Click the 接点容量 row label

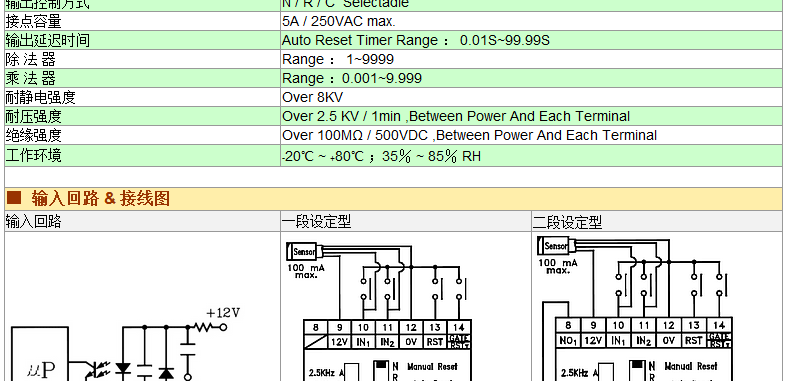coord(33,22)
